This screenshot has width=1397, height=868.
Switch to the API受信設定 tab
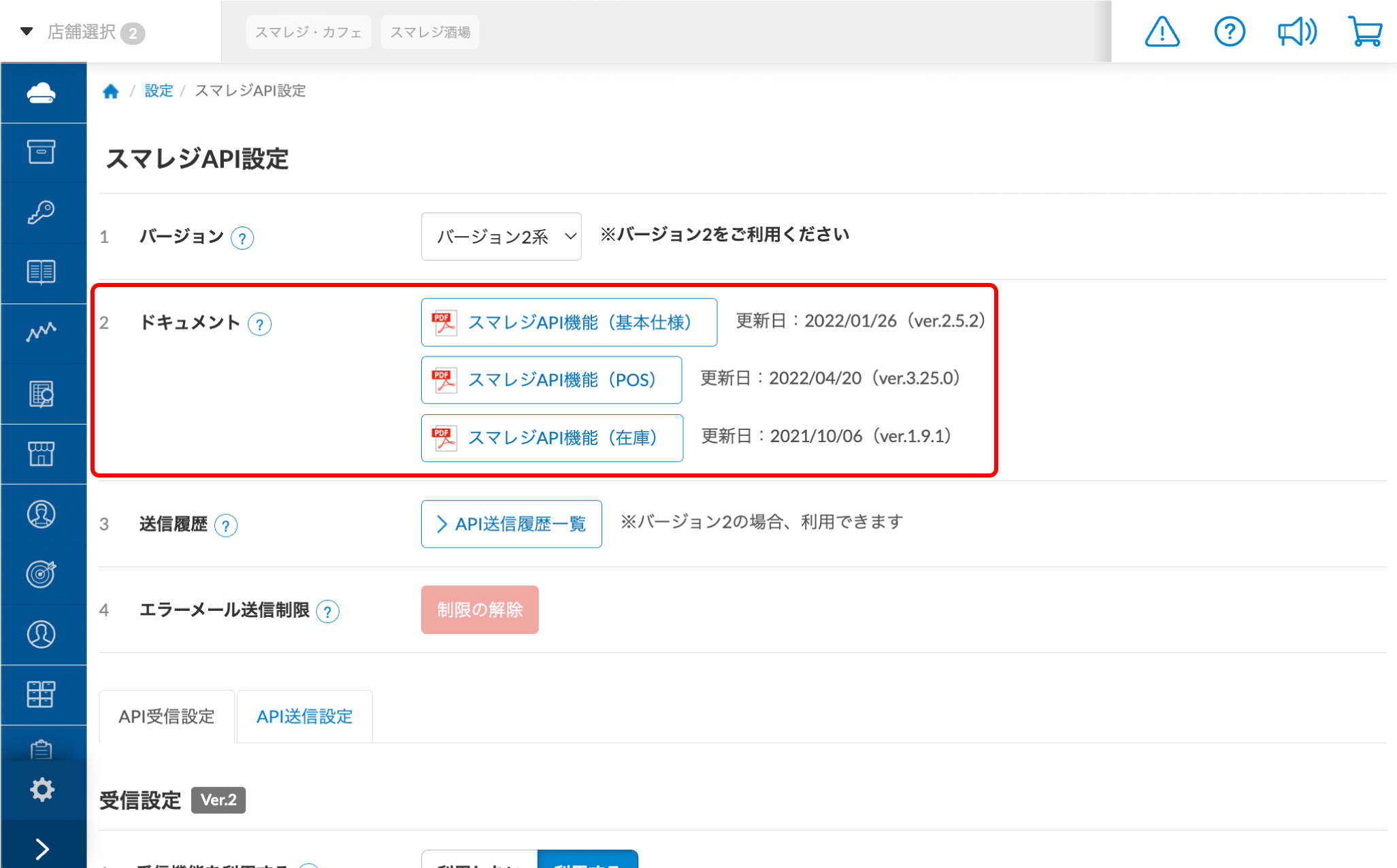point(167,716)
